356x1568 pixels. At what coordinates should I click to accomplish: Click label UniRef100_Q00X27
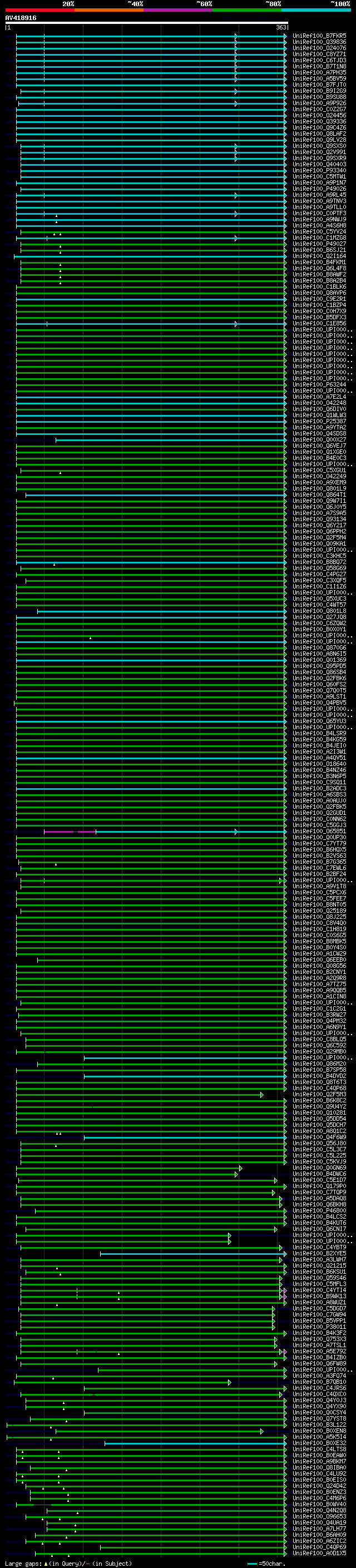pyautogui.click(x=319, y=439)
